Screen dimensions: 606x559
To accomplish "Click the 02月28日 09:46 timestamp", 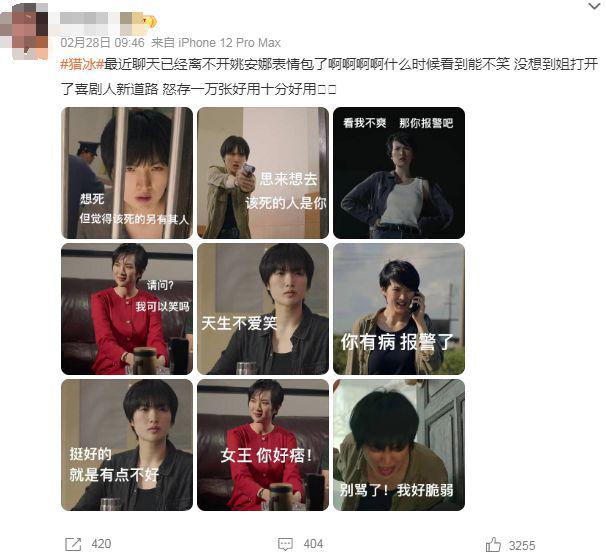I will (102, 43).
